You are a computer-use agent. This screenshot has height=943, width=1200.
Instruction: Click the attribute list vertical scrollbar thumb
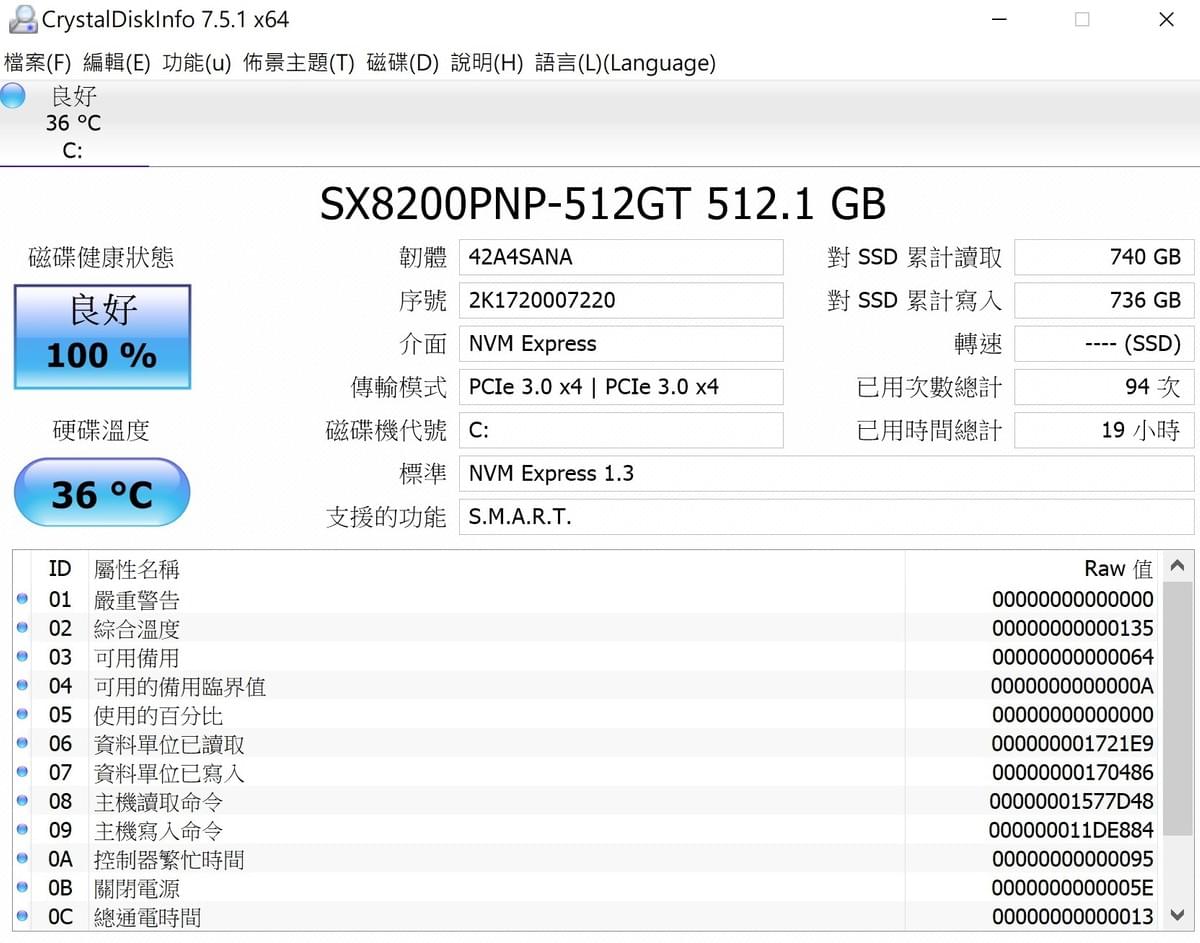[x=1180, y=708]
